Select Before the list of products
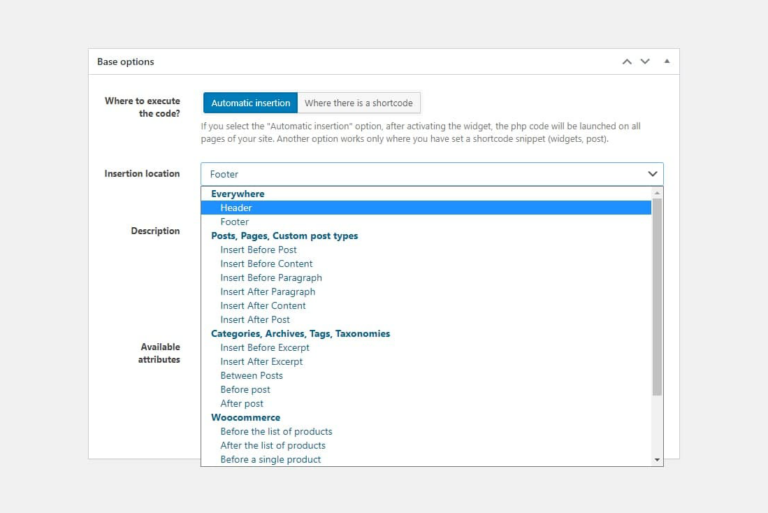This screenshot has height=513, width=768. [x=276, y=432]
